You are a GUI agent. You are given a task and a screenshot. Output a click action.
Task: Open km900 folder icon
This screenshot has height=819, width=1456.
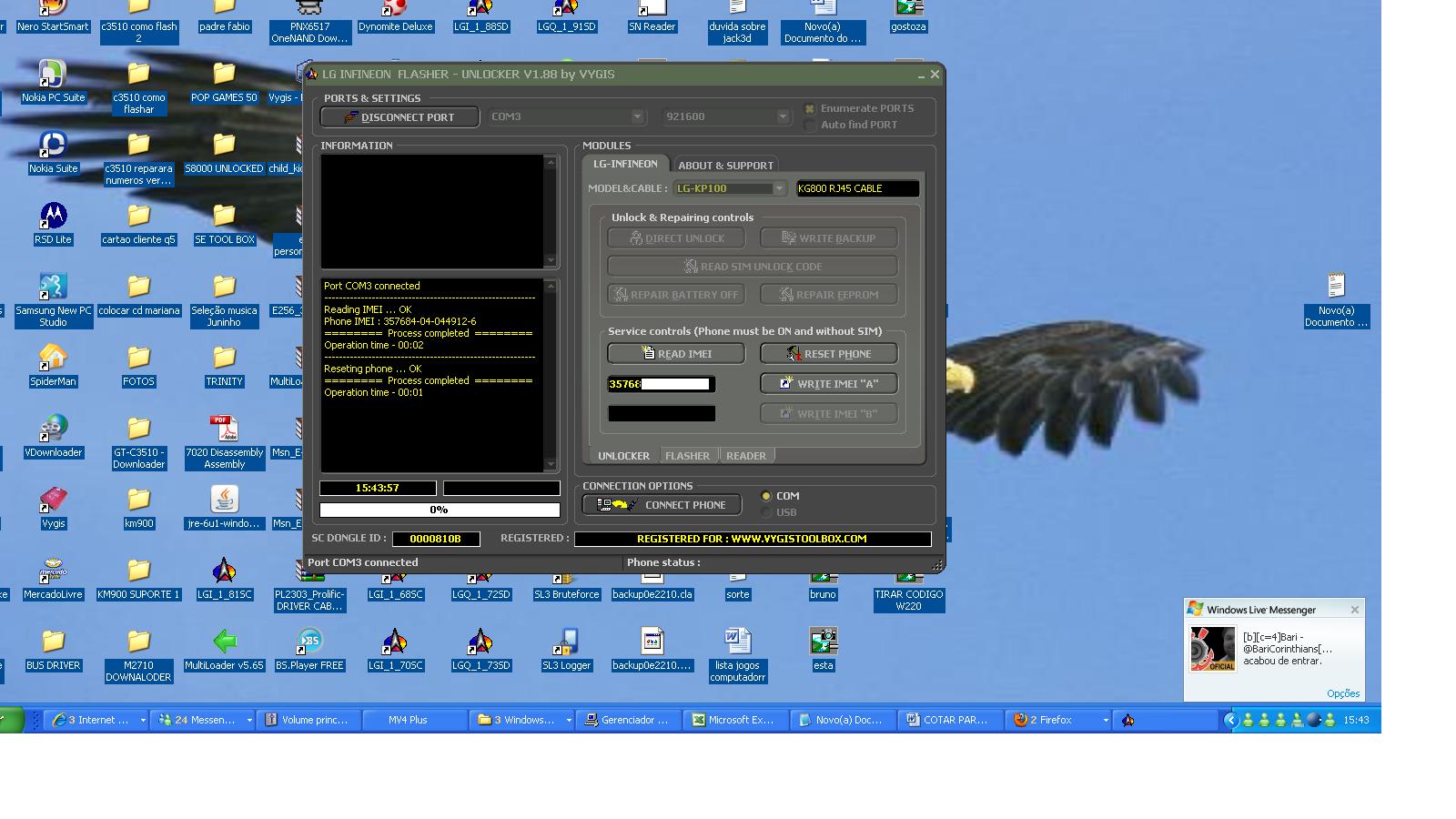pos(138,500)
